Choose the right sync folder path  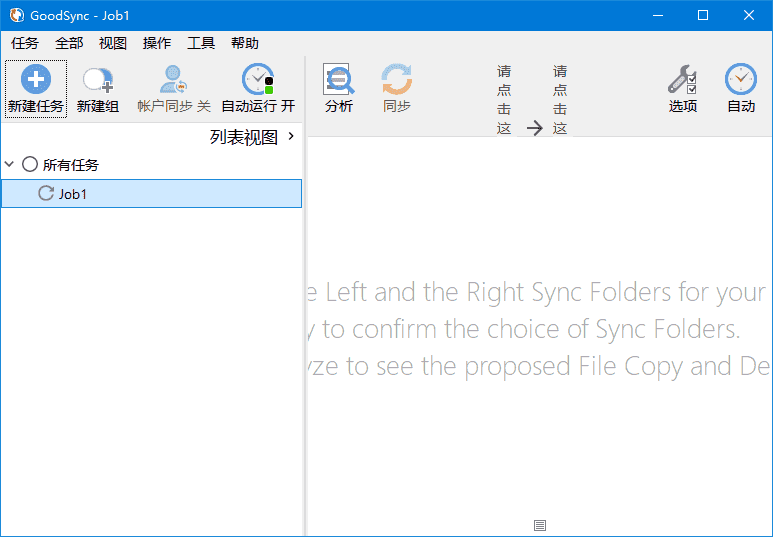(560, 100)
